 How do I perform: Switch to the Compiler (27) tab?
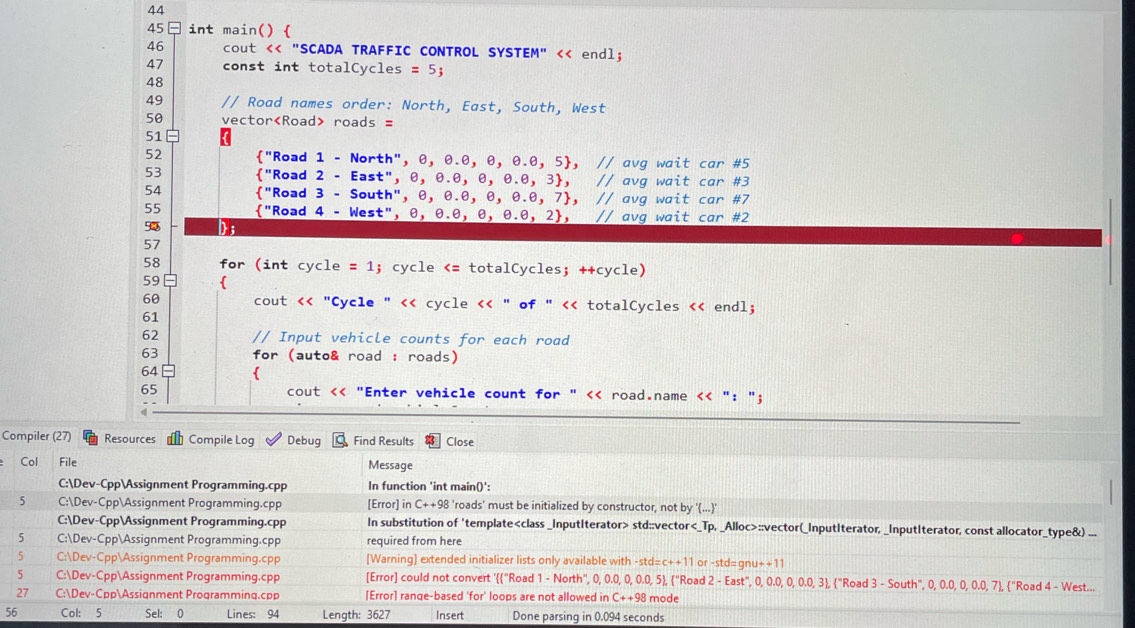(x=36, y=436)
